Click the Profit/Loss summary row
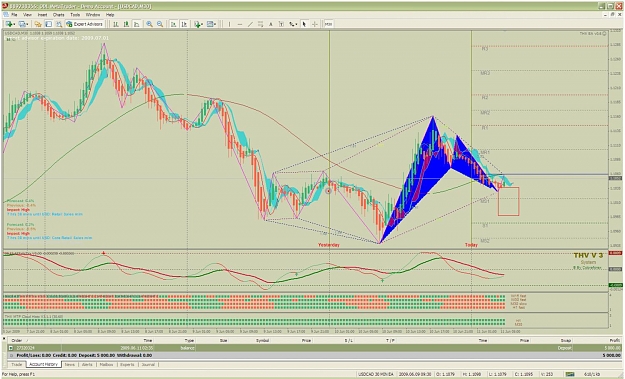This screenshot has height=379, width=625. 315,355
